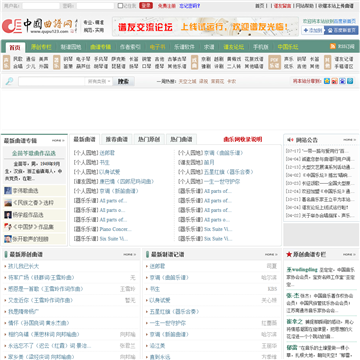Open 京调（新笛曲谱）in 最新制谱记谱
Image resolution: width=360 pixels, height=360 pixels.
click(x=169, y=334)
